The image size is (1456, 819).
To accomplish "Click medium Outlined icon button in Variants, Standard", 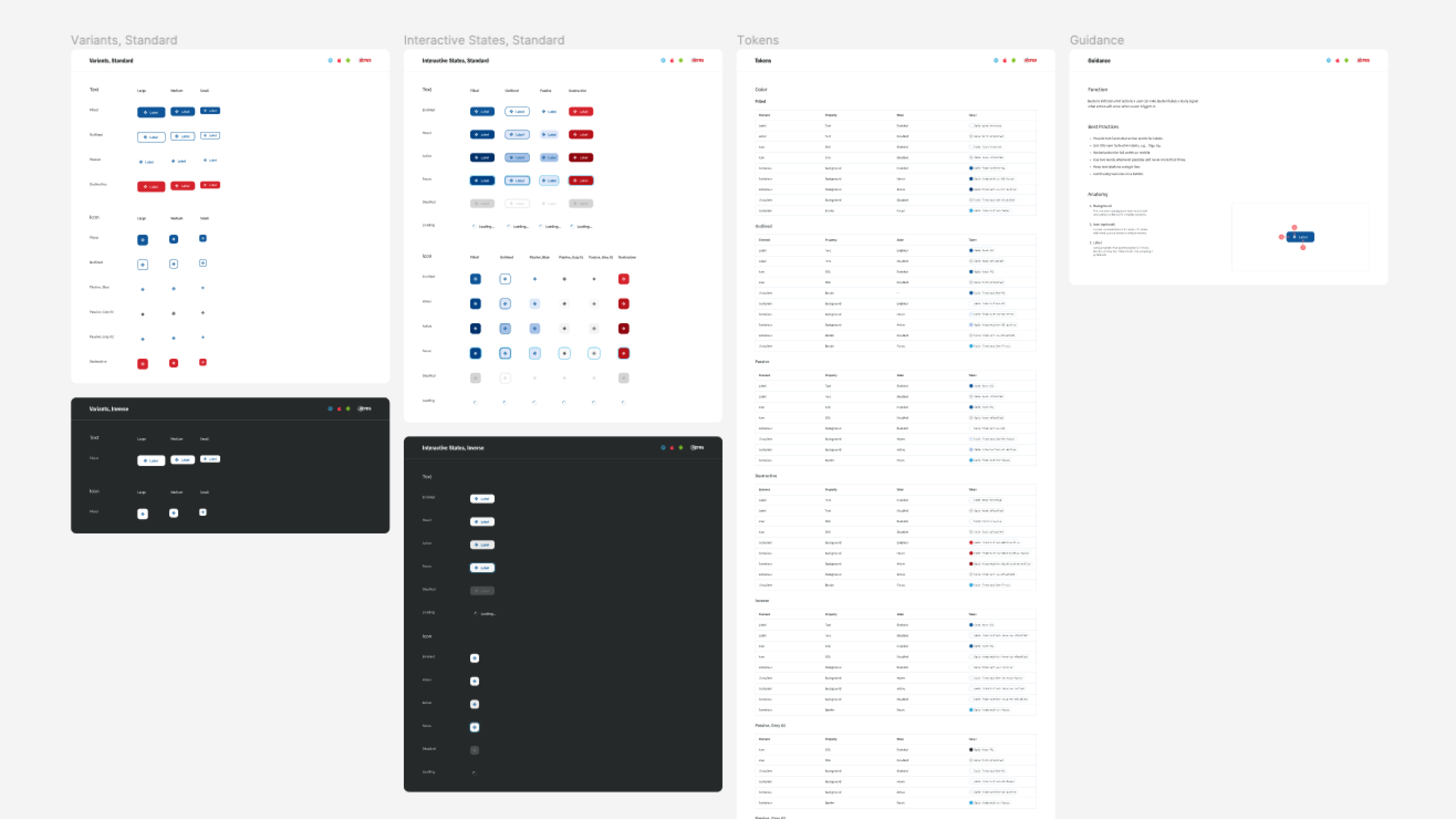I will (173, 264).
